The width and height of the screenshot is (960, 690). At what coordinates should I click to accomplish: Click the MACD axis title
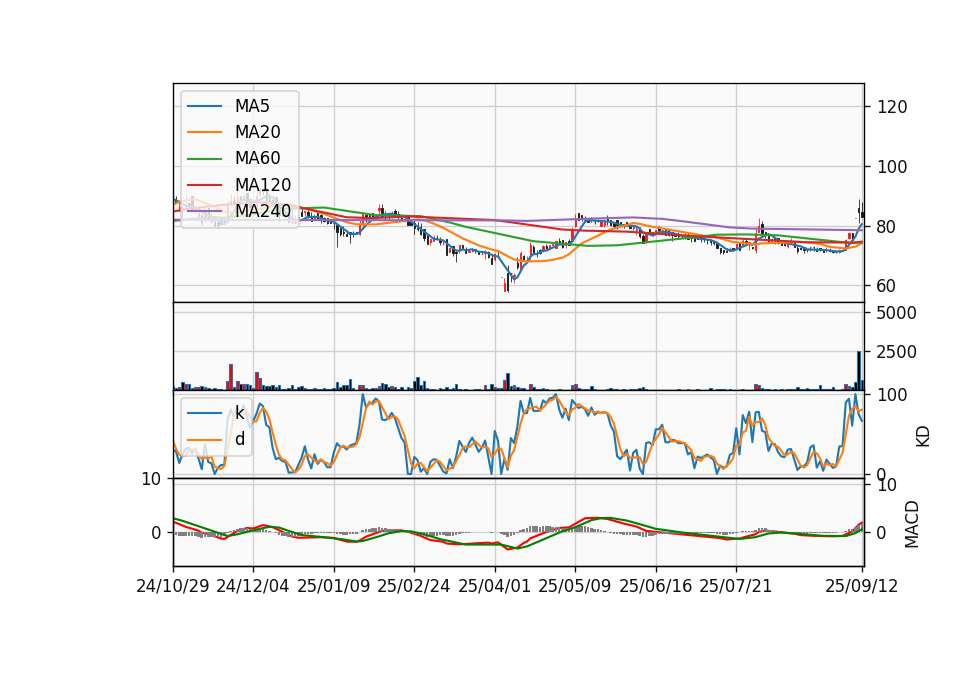pyautogui.click(x=912, y=524)
